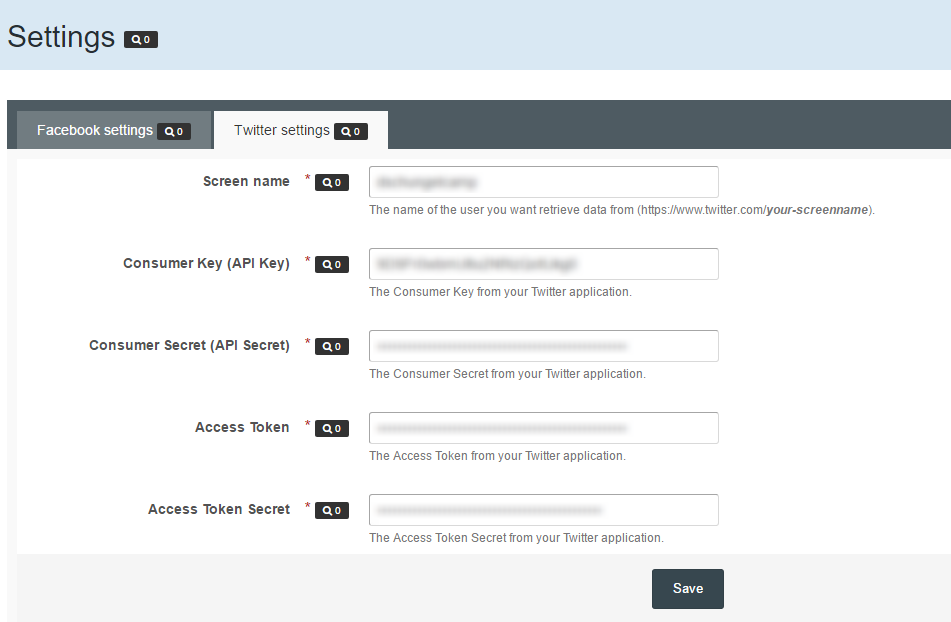Focus the Screen name input field
The image size is (951, 622).
pyautogui.click(x=543, y=182)
